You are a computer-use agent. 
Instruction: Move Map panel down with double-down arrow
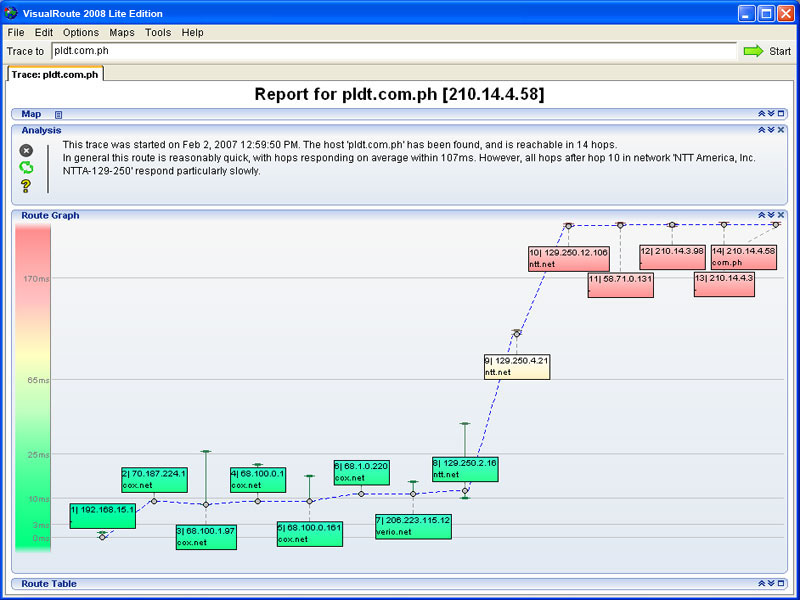pyautogui.click(x=771, y=114)
